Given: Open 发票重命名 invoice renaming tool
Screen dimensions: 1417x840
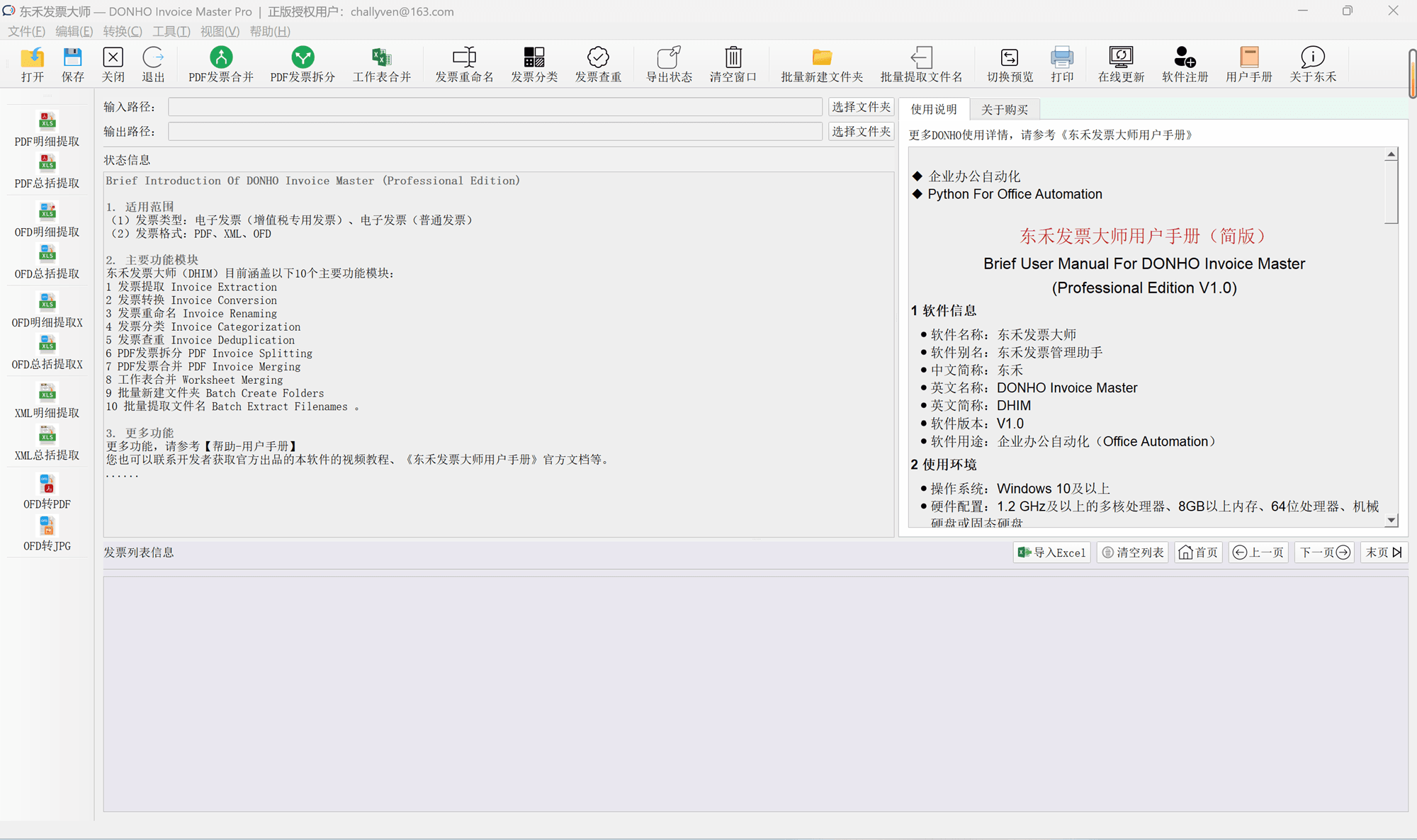Looking at the screenshot, I should 464,64.
